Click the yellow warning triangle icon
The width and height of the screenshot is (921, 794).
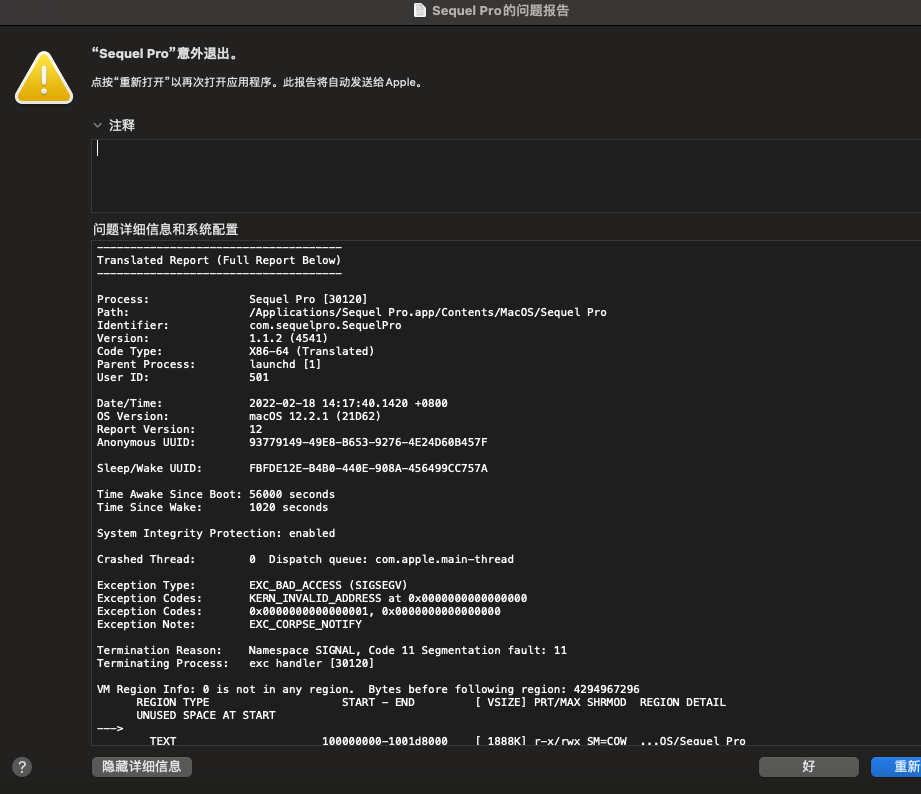[44, 78]
